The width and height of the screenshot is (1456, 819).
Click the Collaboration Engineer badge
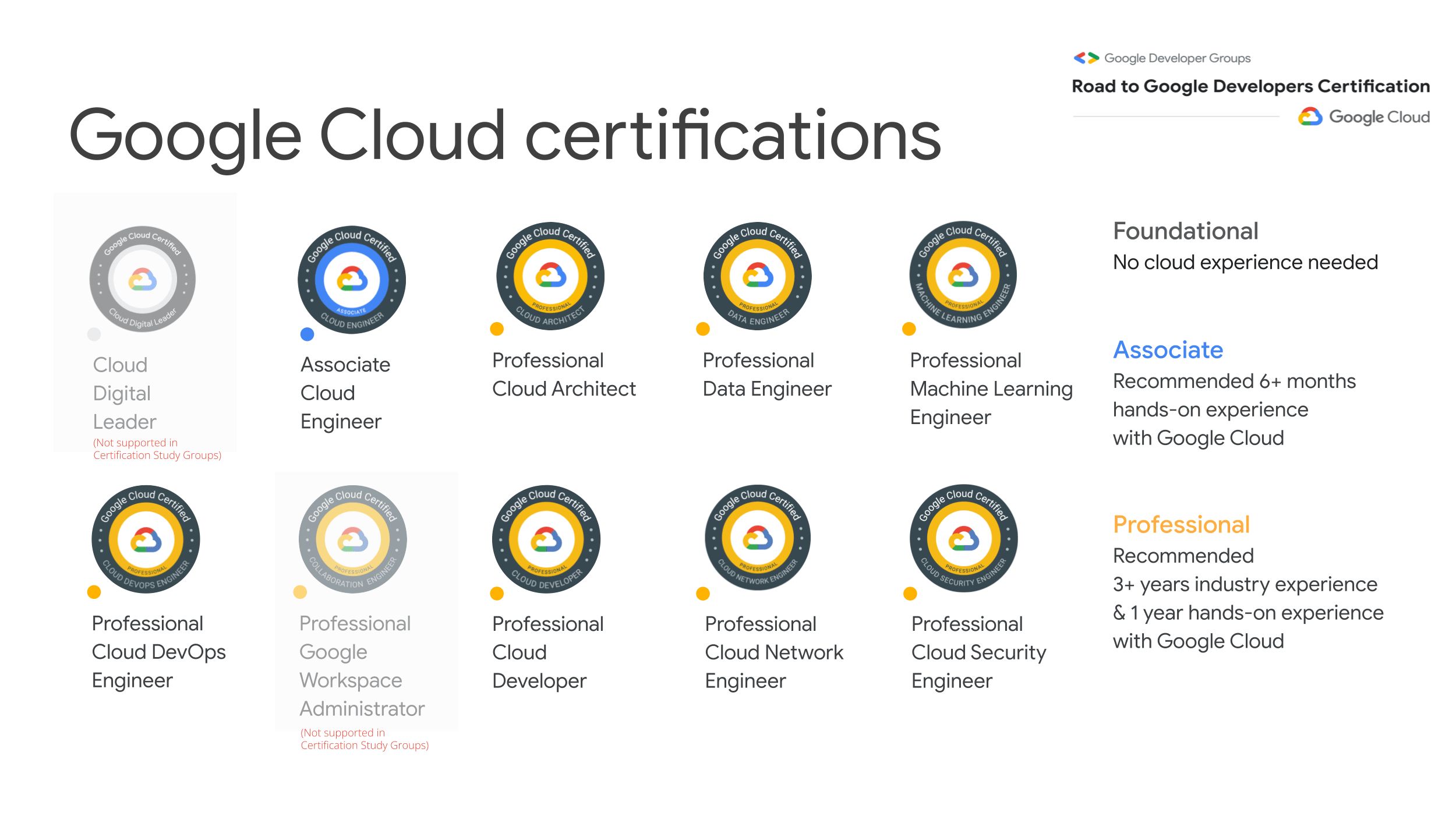point(353,539)
